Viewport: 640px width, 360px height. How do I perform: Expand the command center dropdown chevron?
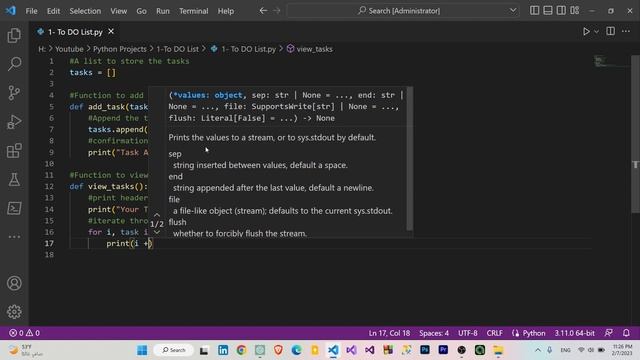coord(513,11)
